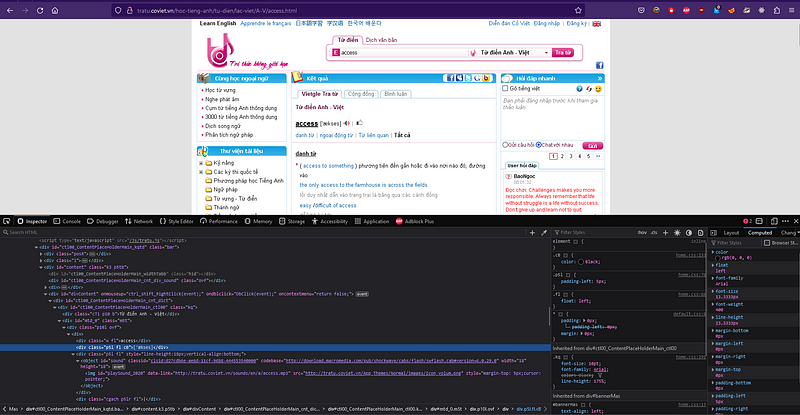
Task: Click black color swatch in .c8 rule
Action: pos(581,262)
